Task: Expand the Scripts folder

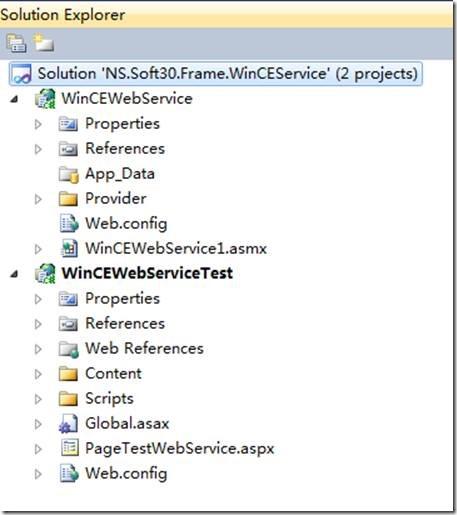Action: 38,399
